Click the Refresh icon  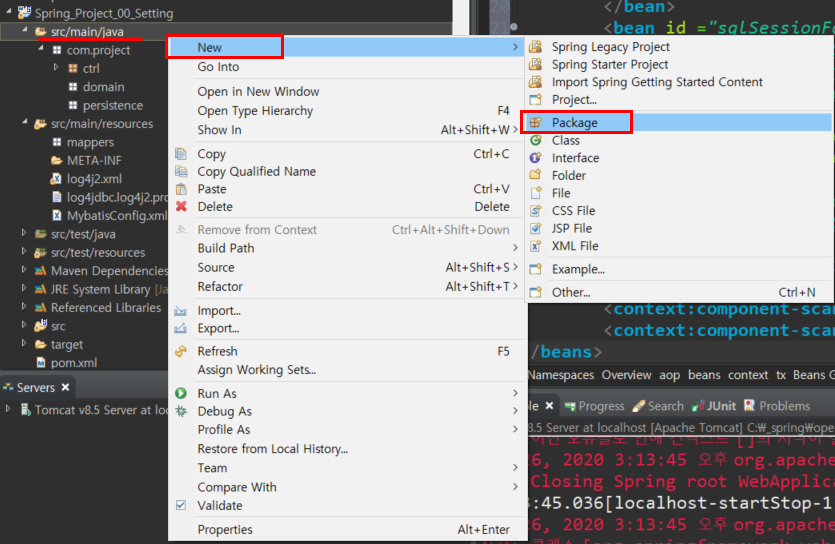(181, 351)
